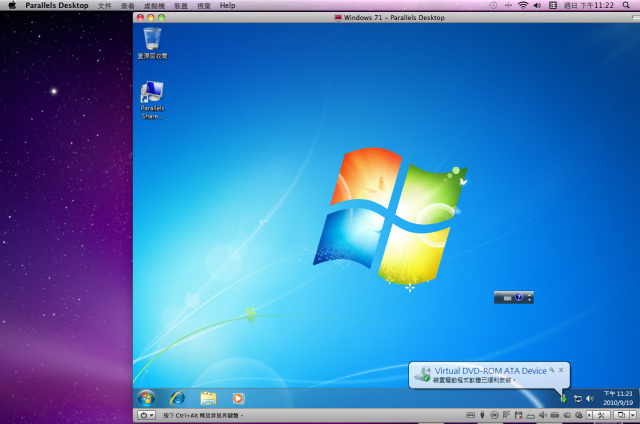Expand hidden status bar icons arrow
Image resolution: width=640 pixels, height=424 pixels.
pos(589,415)
